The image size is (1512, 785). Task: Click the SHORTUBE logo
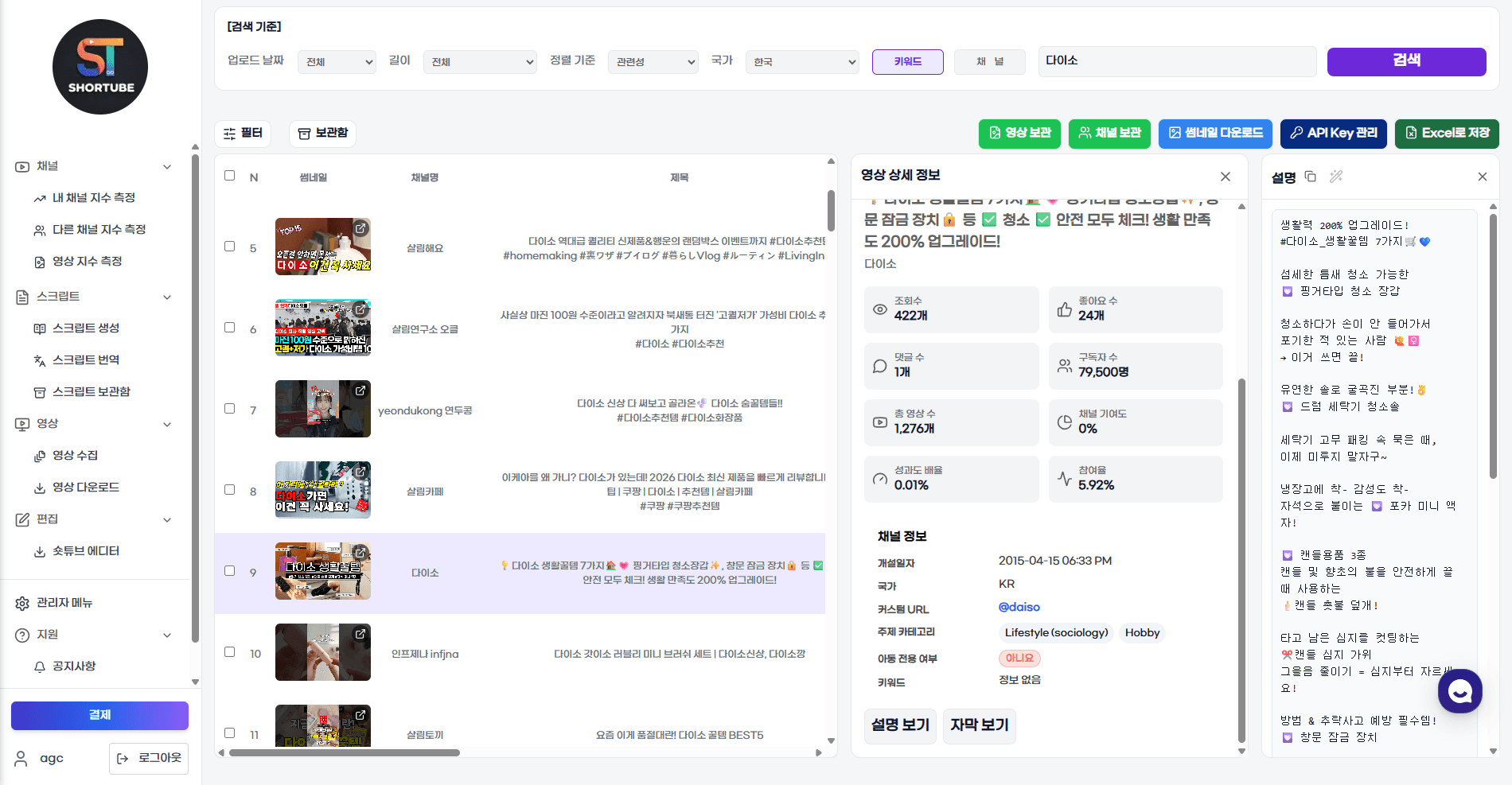100,67
